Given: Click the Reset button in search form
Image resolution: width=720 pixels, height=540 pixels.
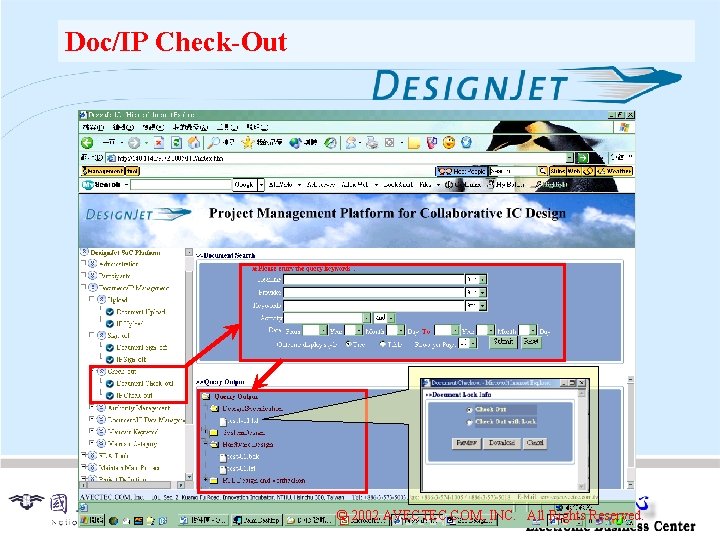Looking at the screenshot, I should pos(531,342).
